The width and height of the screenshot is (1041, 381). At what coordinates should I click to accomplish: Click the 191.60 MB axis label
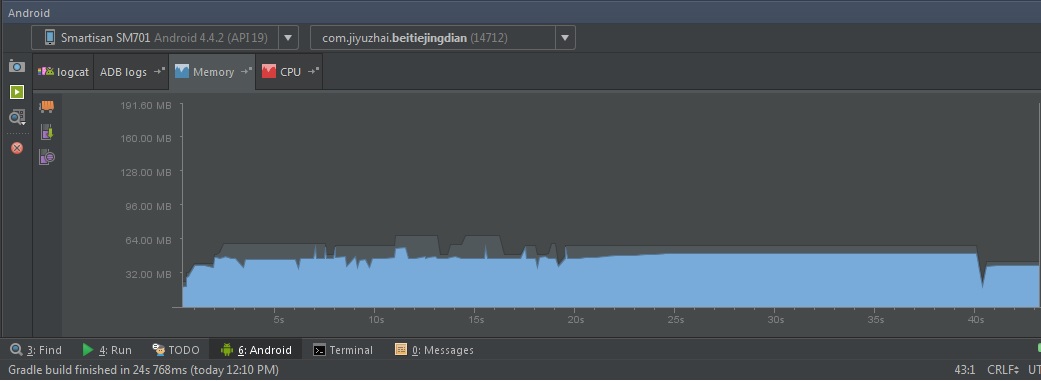[x=145, y=105]
